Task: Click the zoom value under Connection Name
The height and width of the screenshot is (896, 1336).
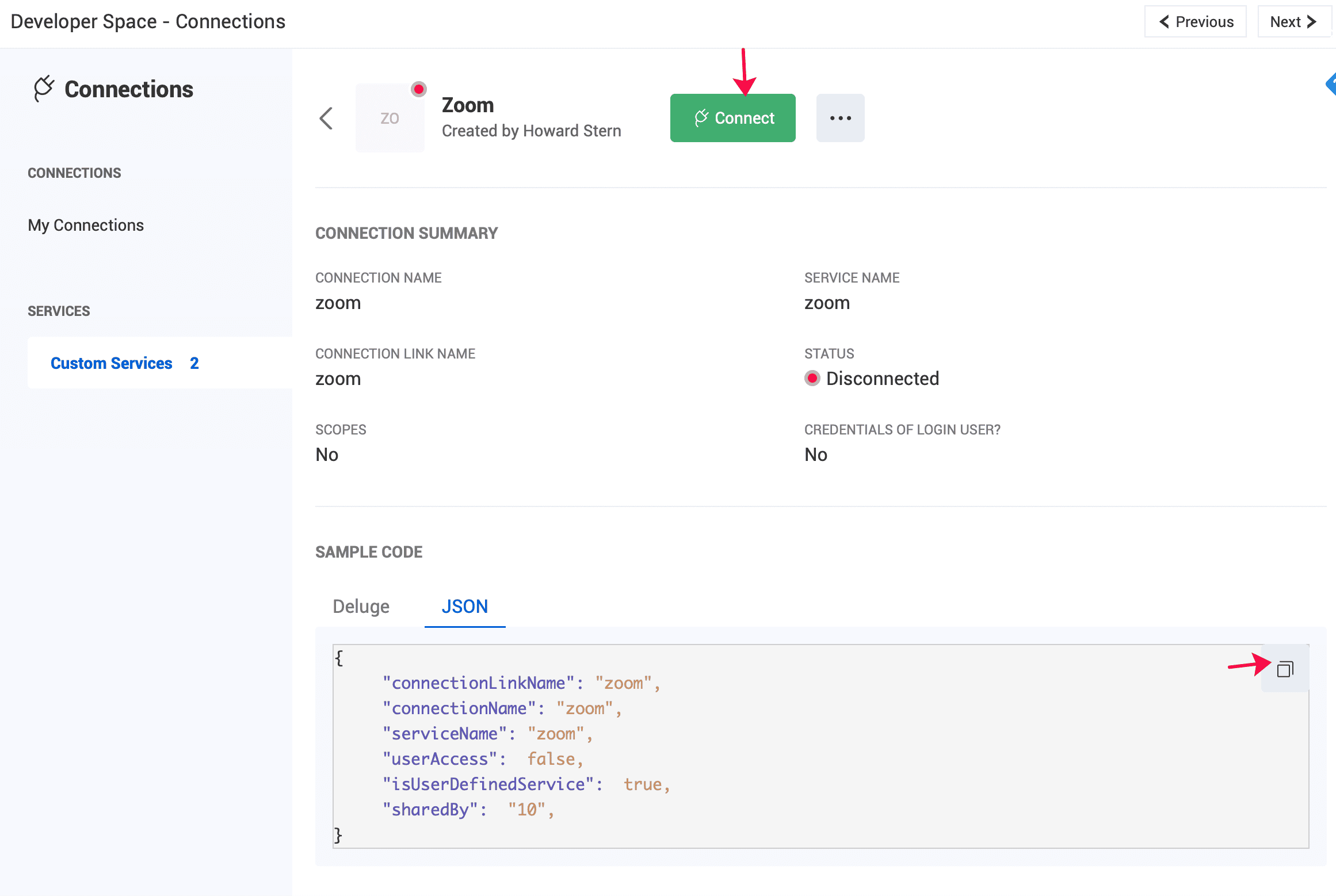Action: [x=338, y=303]
